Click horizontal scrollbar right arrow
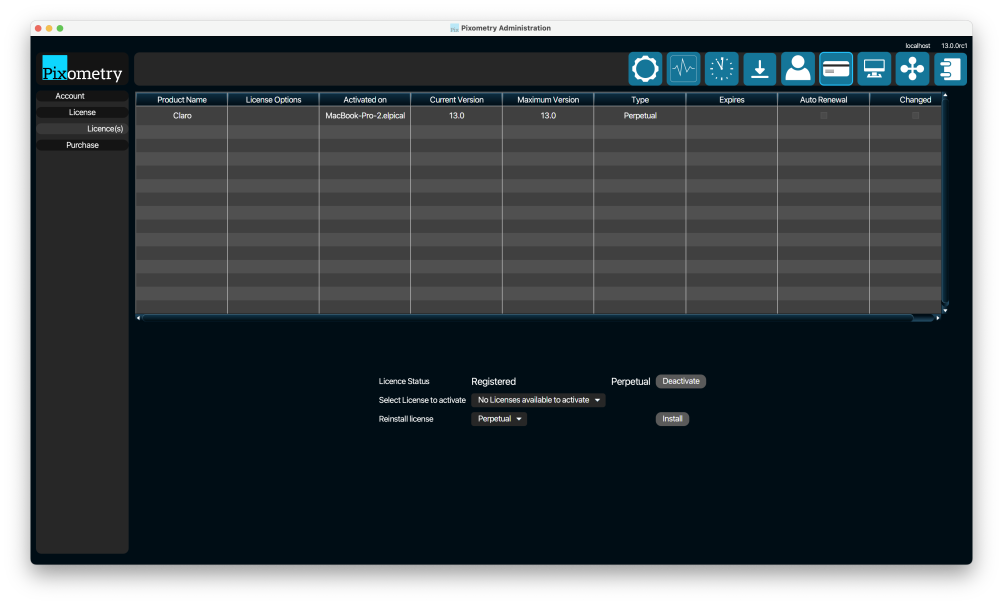The image size is (1003, 605). [938, 318]
